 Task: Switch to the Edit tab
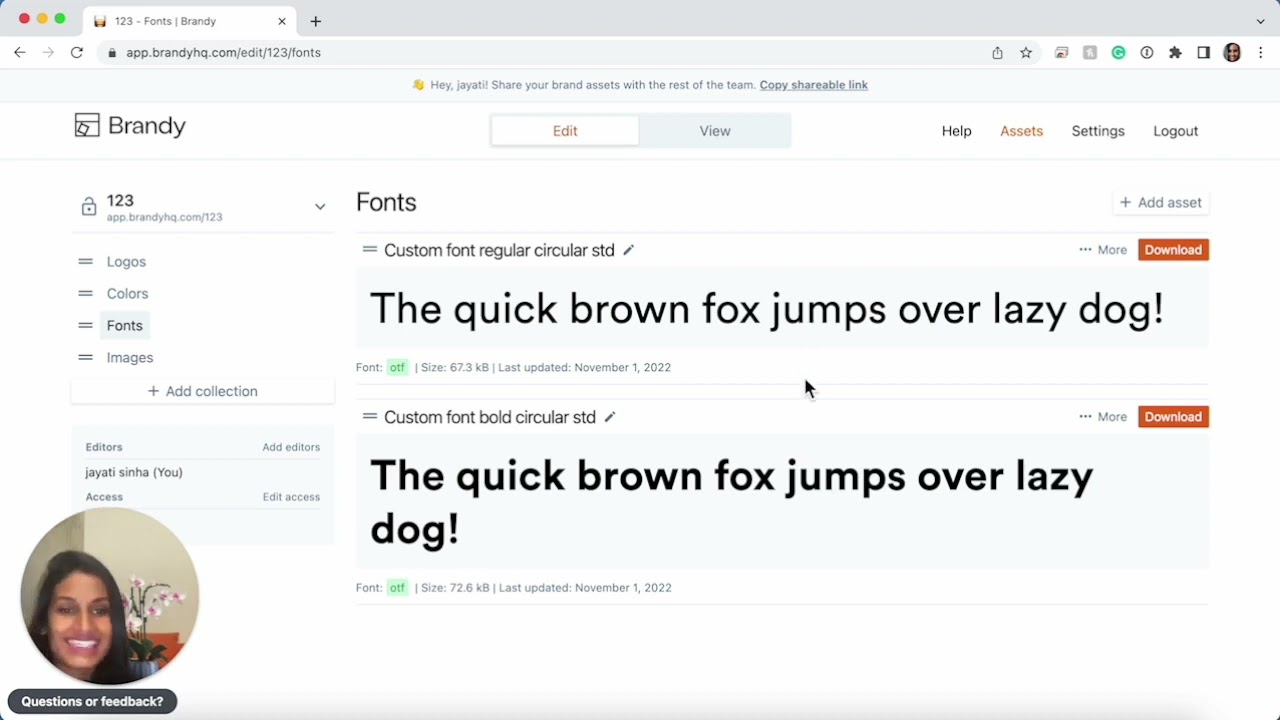click(565, 131)
